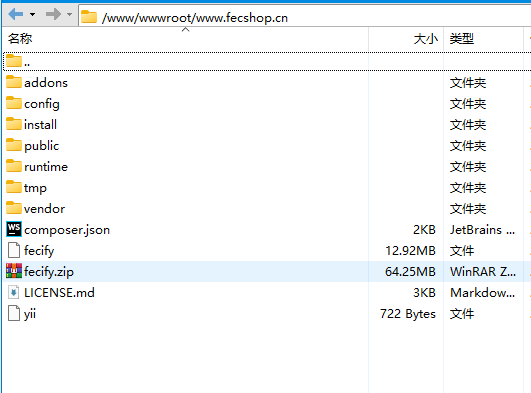Select the LICENSE.md Markdown file icon
The image size is (531, 393).
pyautogui.click(x=14, y=292)
